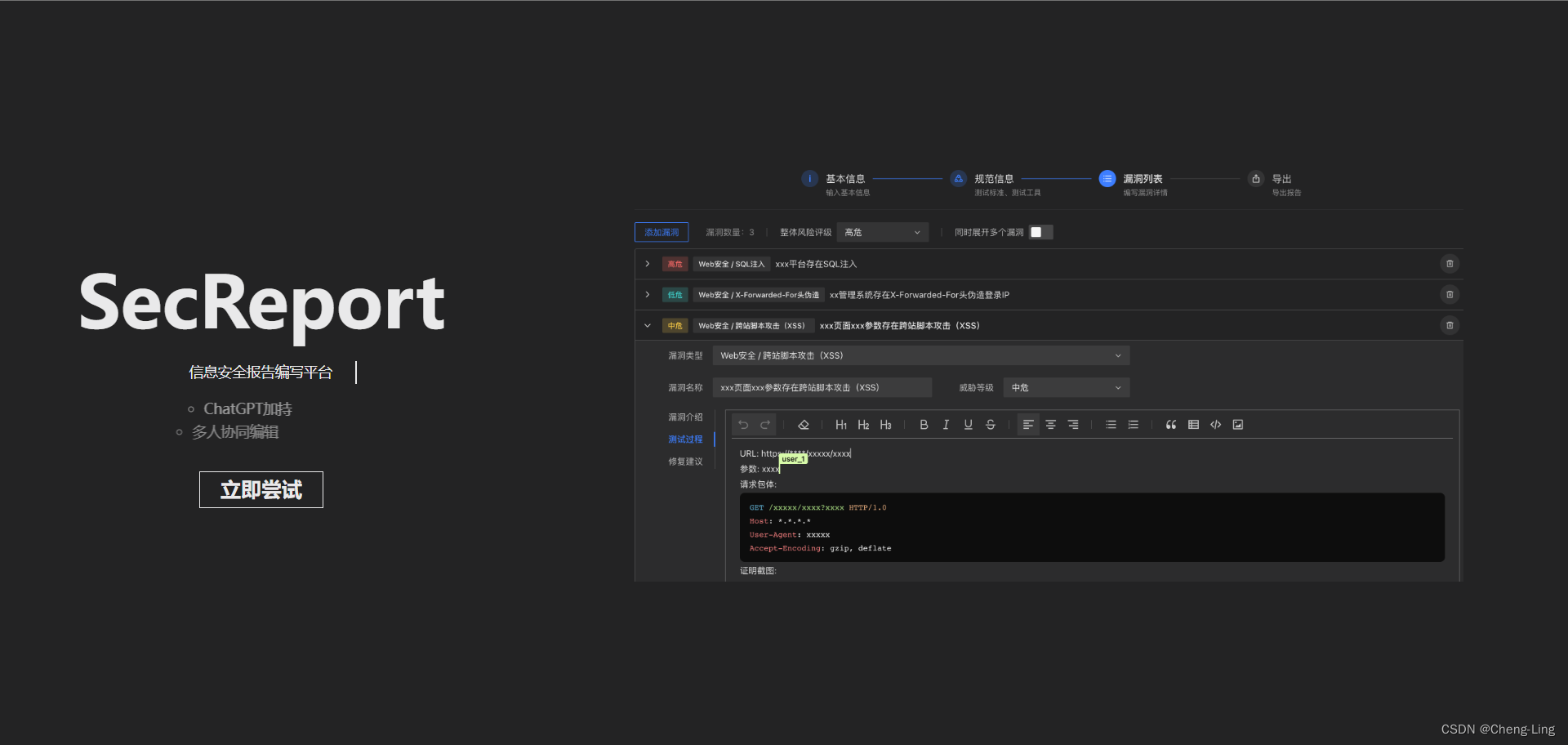Click the 添加漏洞 button
This screenshot has height=745, width=1568.
[661, 233]
